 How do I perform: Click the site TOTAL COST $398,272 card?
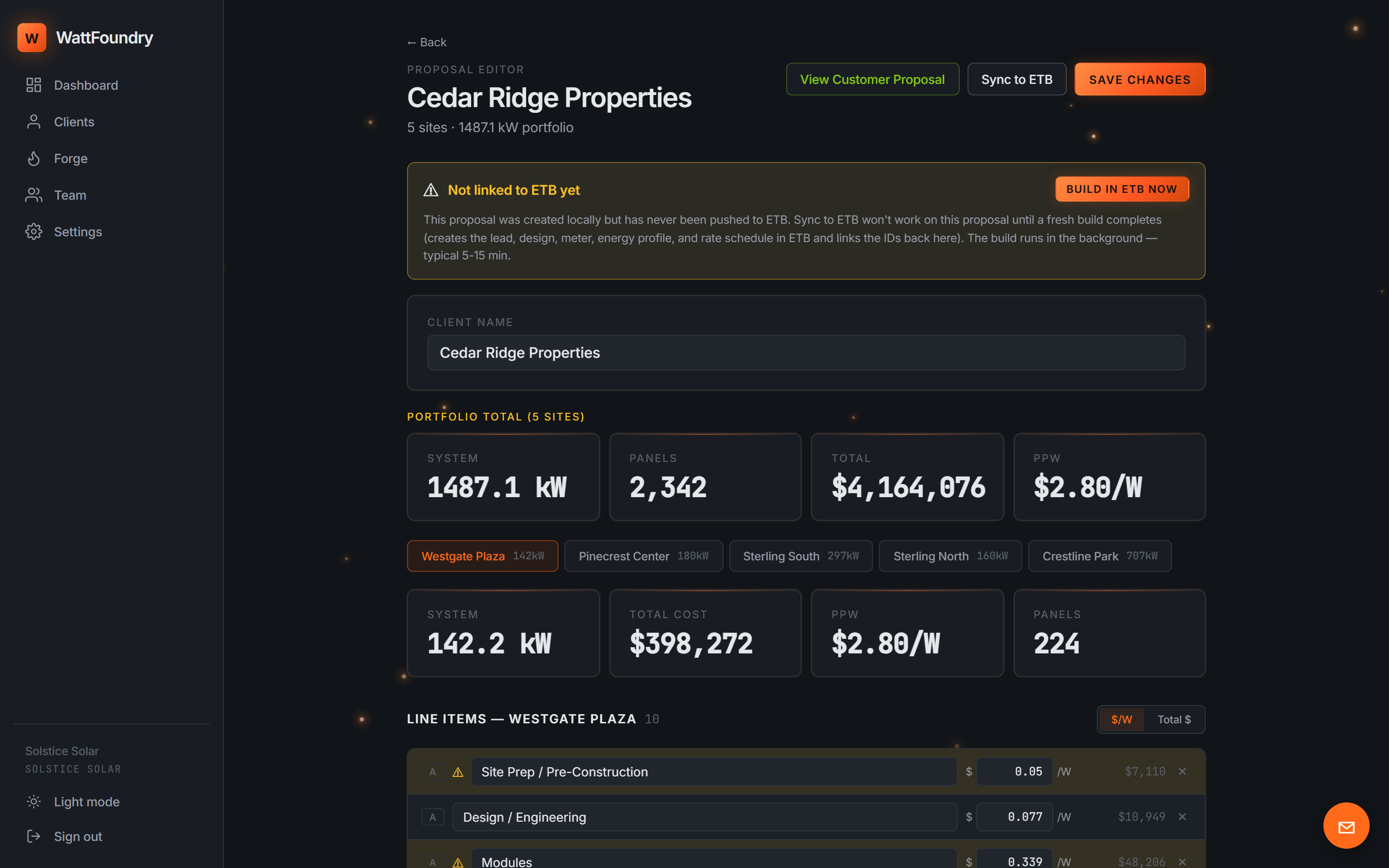706,633
